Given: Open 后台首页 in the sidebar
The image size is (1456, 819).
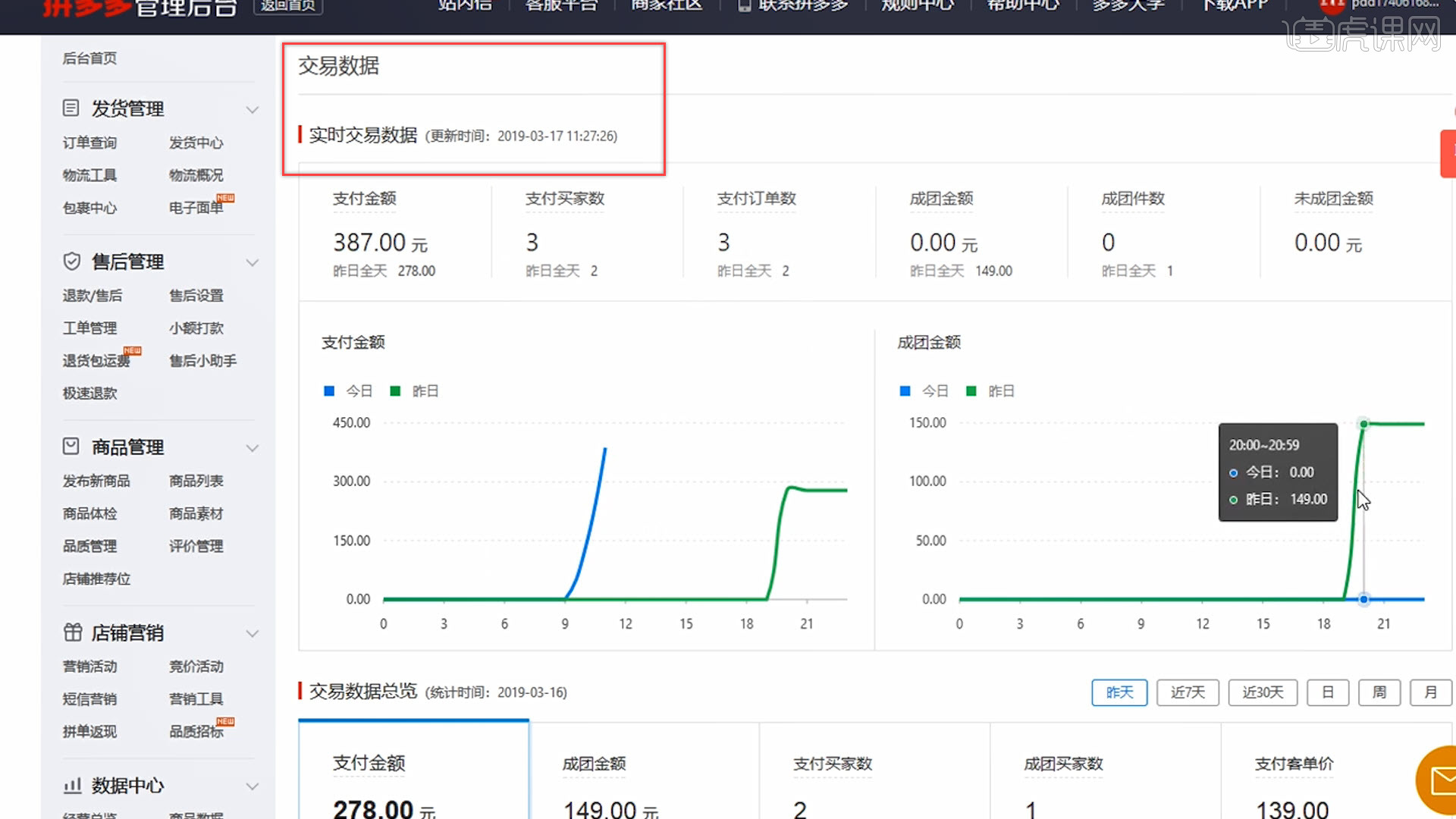Looking at the screenshot, I should point(89,58).
